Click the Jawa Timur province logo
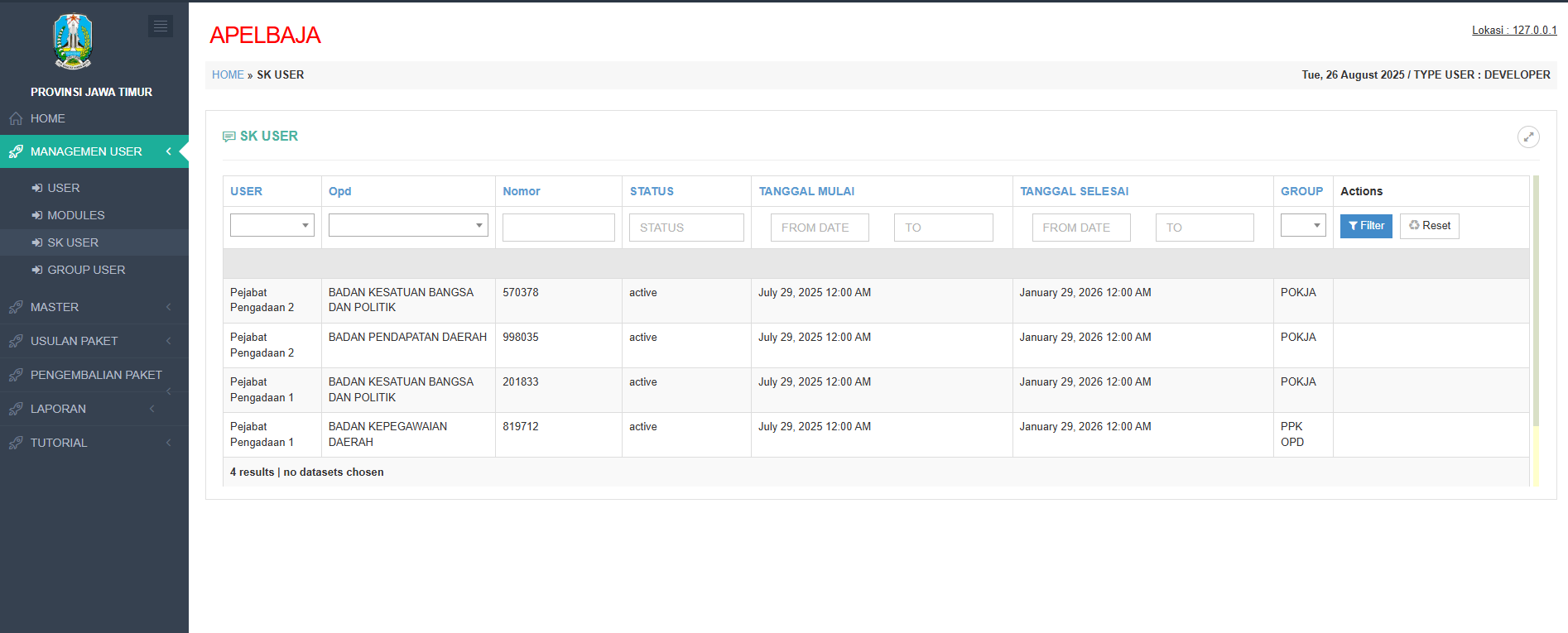 (73, 41)
